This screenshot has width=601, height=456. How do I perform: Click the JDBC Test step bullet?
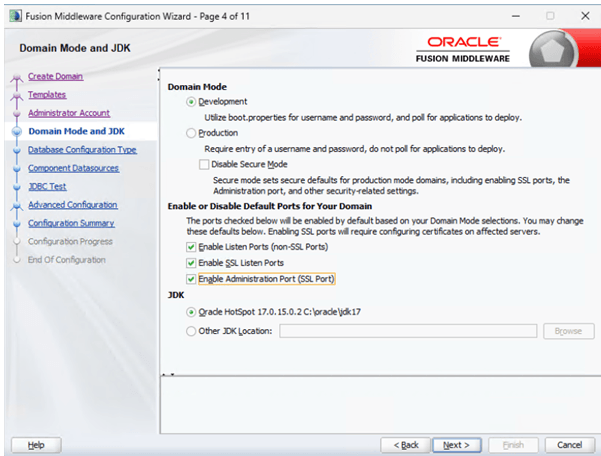[16, 187]
